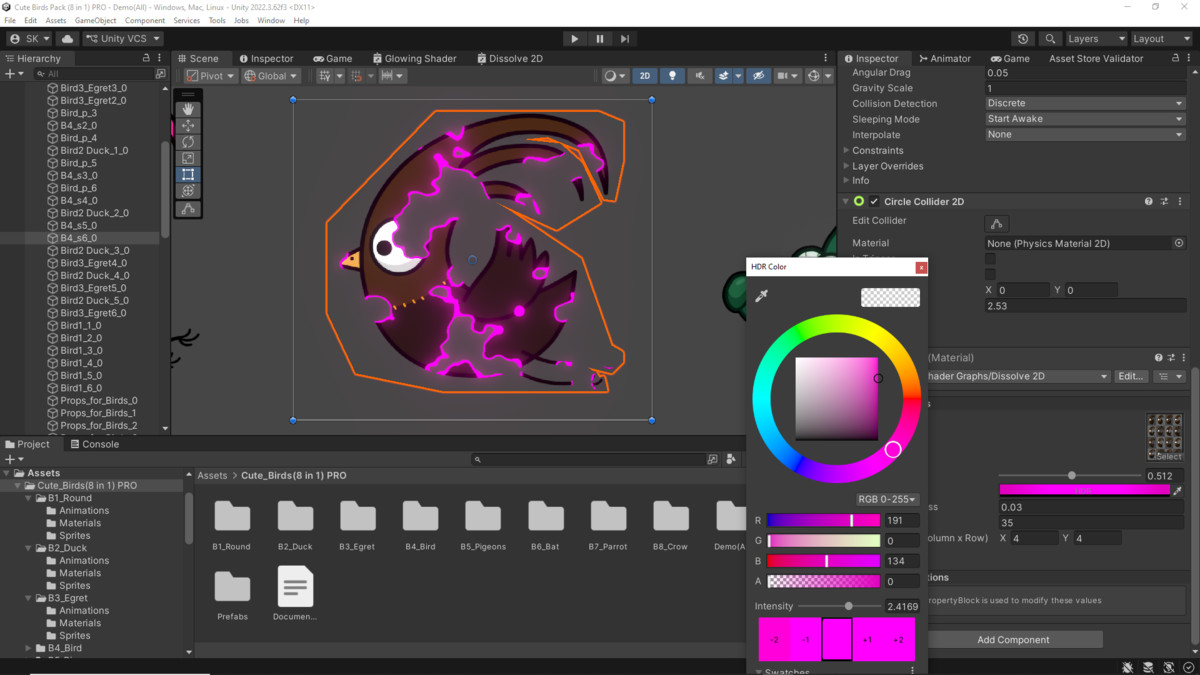Screen dimensions: 1200x675
Task: Open the global search magnifier icon
Action: (1050, 39)
